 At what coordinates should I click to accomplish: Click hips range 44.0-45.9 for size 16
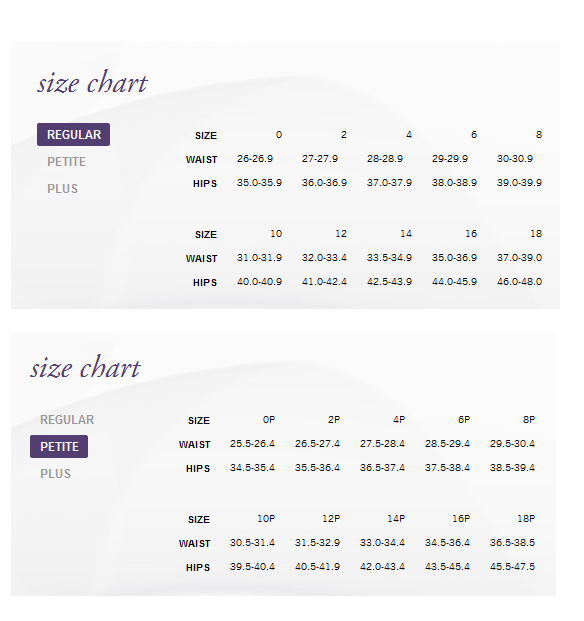[x=454, y=282]
